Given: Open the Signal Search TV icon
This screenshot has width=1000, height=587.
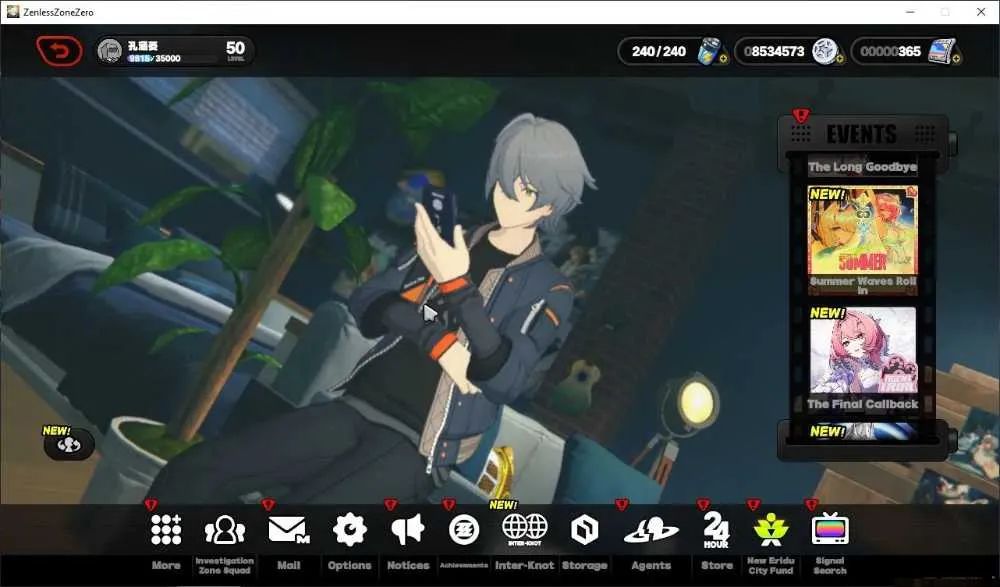Looking at the screenshot, I should tap(830, 529).
